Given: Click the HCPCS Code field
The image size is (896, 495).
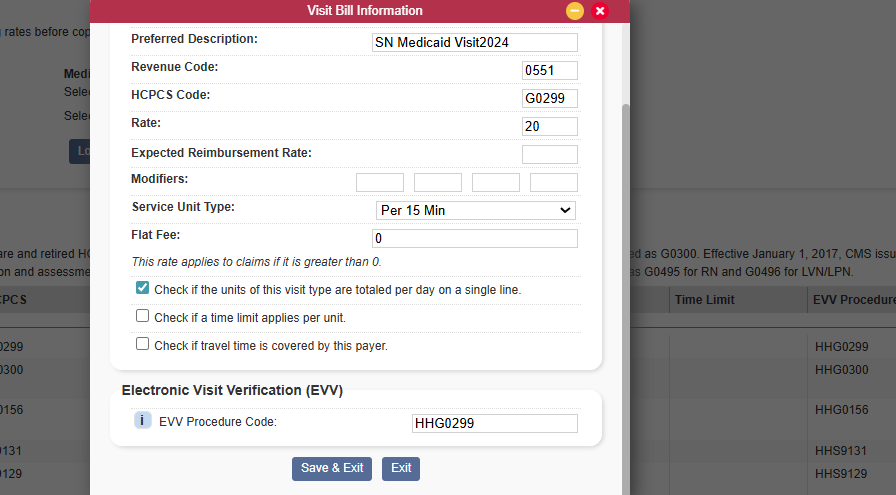Looking at the screenshot, I should (550, 98).
